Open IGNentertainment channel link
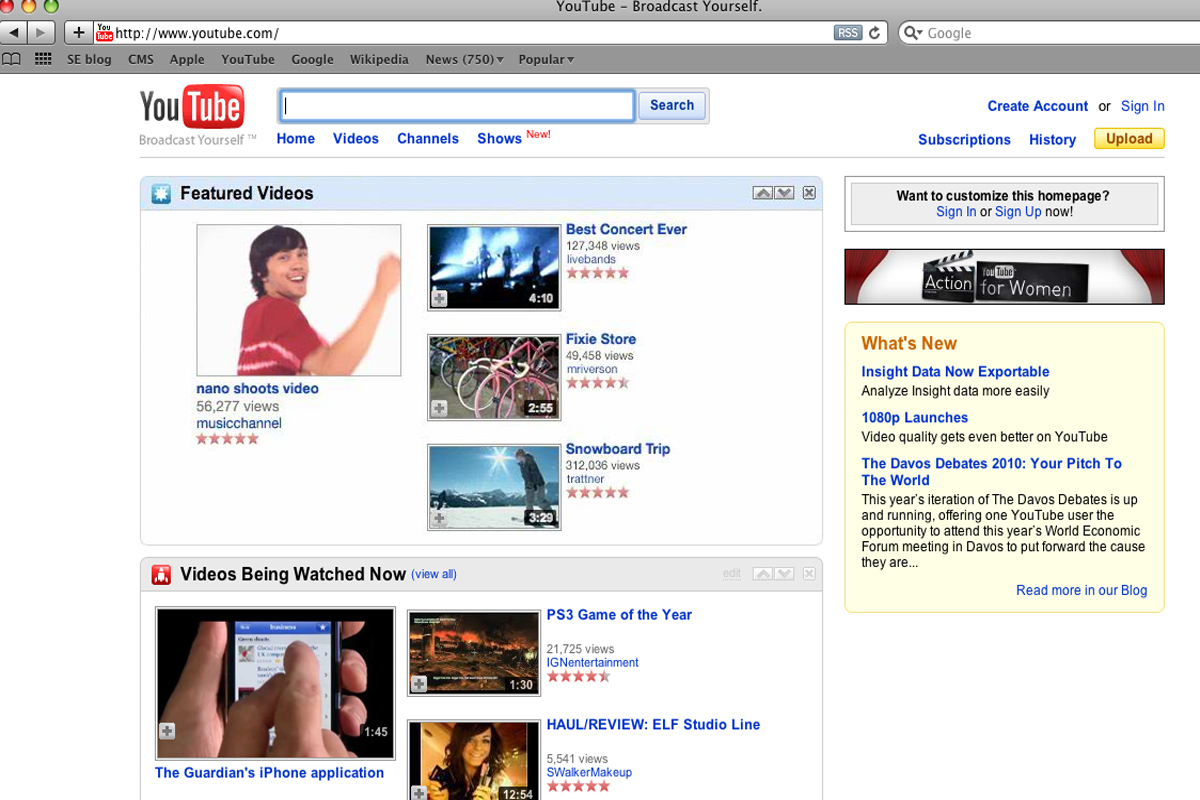1200x800 pixels. click(592, 663)
